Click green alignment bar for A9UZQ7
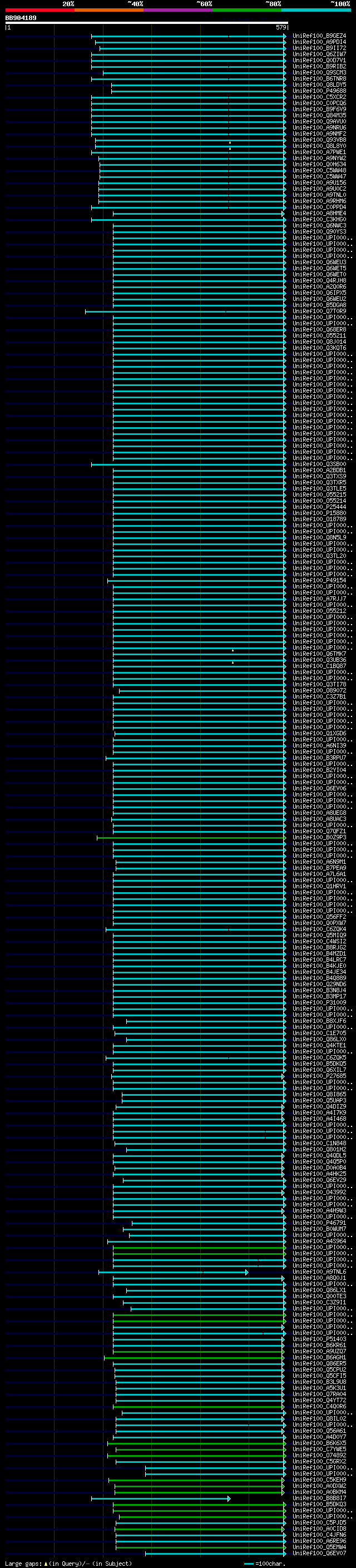The image size is (356, 1568). (199, 1351)
